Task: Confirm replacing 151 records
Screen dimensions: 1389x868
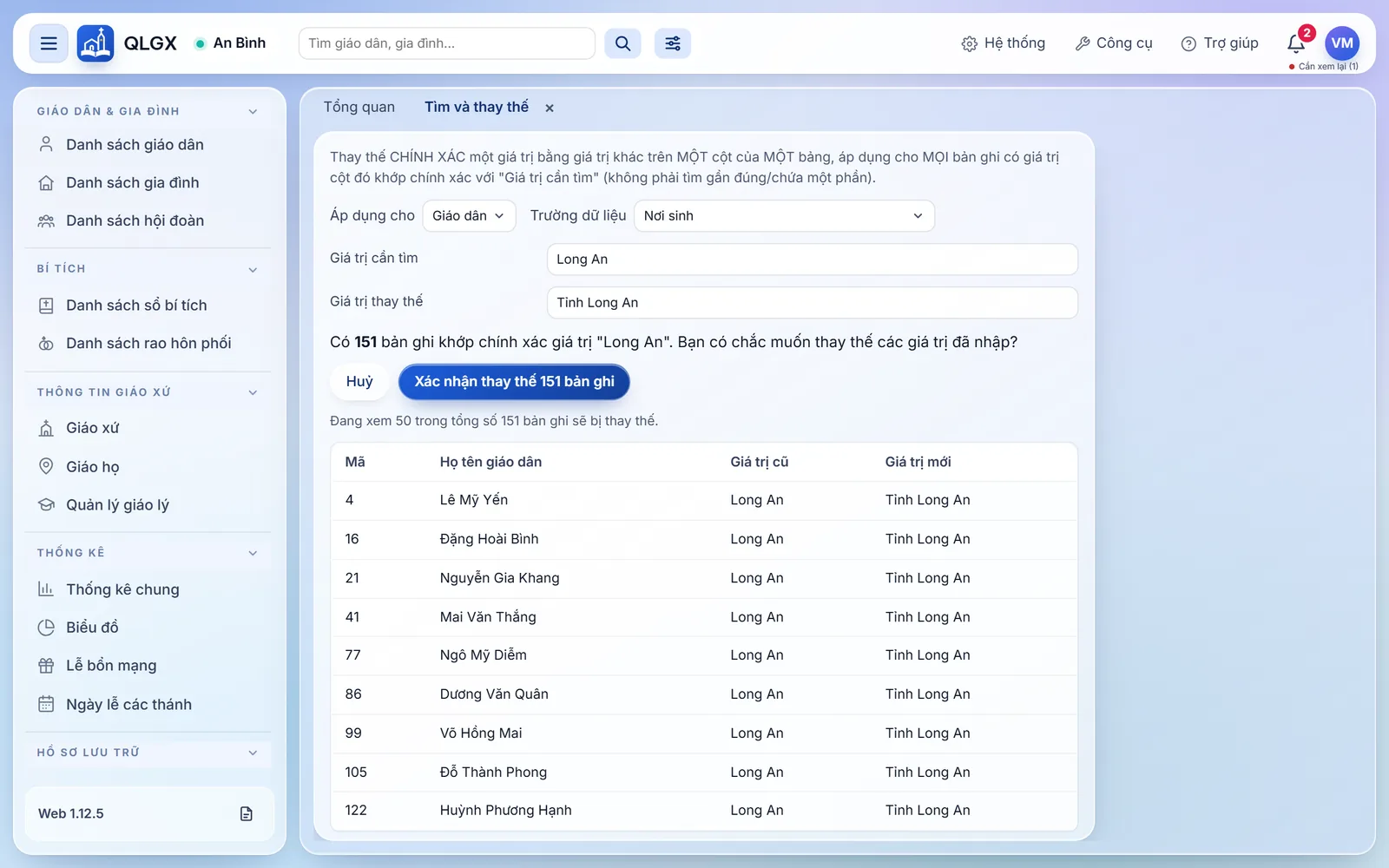Action: tap(514, 382)
